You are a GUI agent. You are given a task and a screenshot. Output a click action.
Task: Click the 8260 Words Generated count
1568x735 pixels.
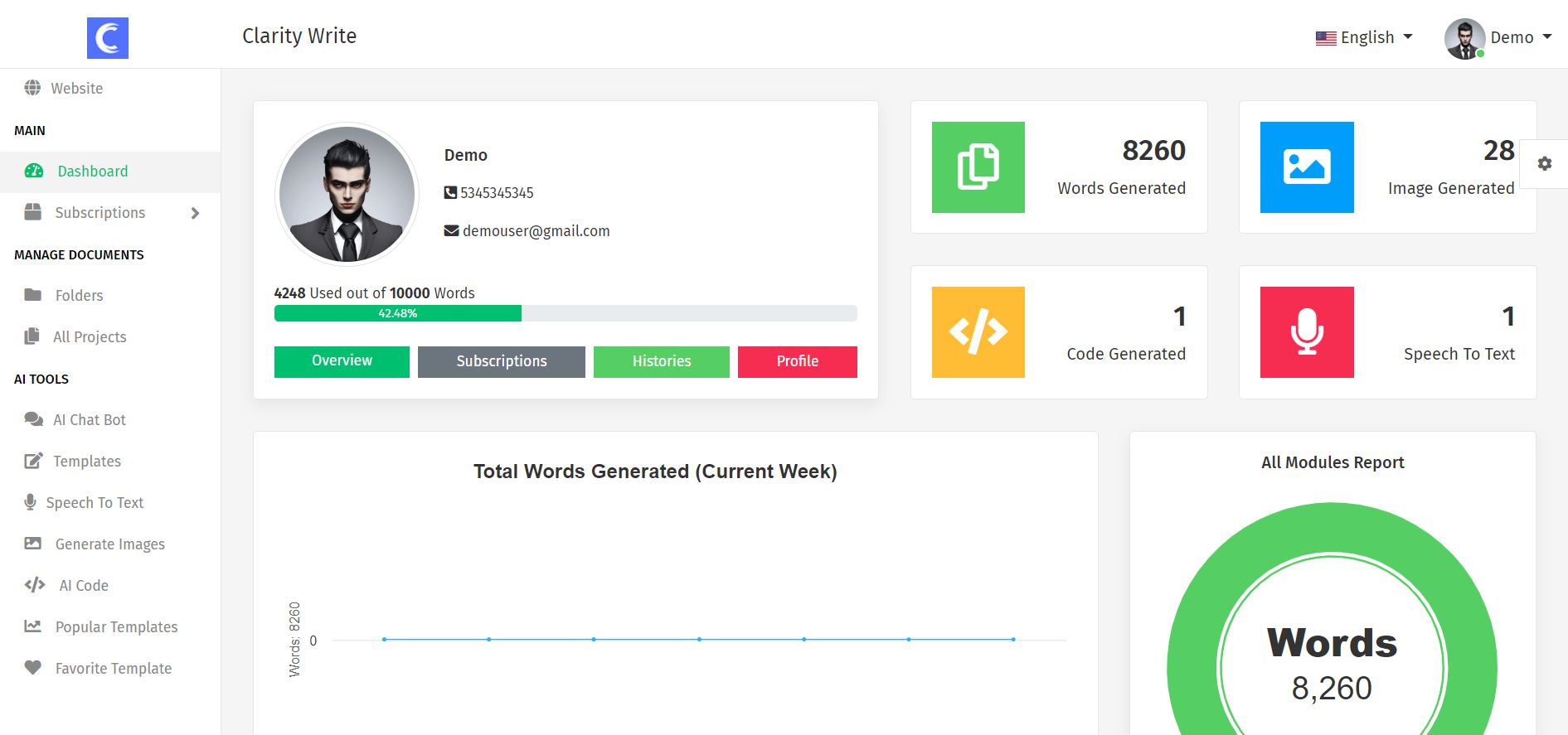pos(1153,151)
